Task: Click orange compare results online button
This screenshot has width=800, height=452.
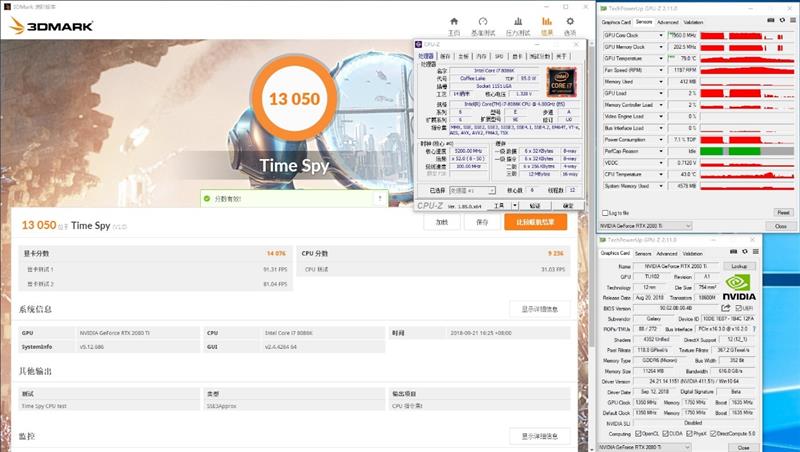Action: pos(535,222)
